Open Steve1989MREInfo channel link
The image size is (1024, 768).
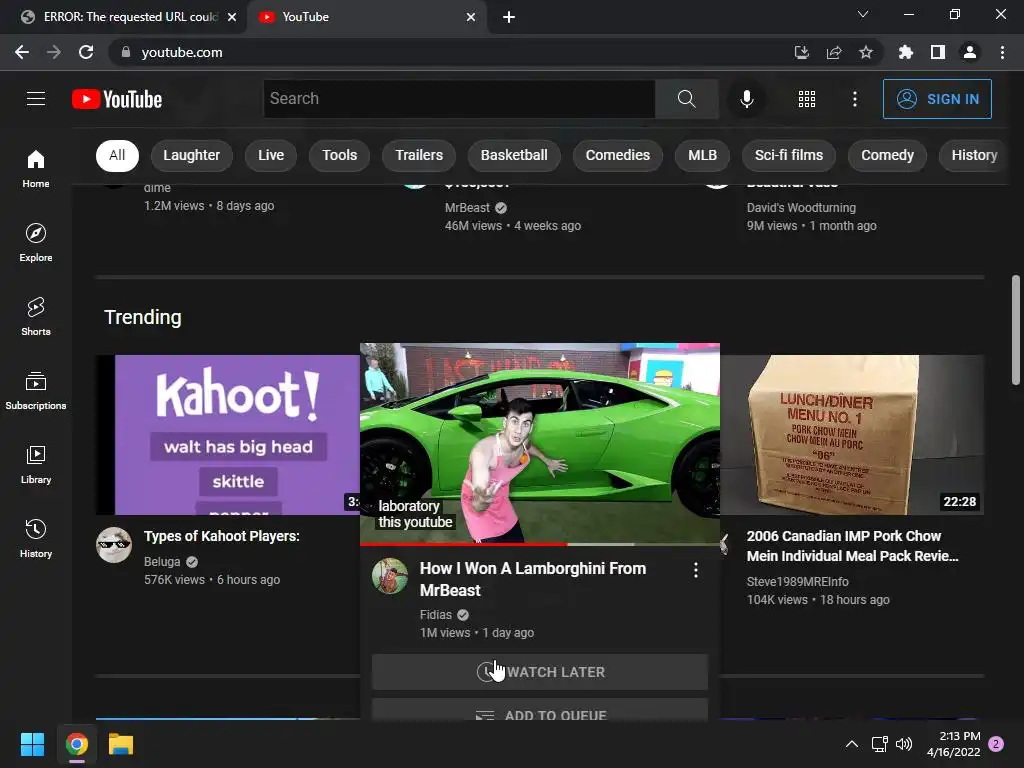tap(797, 581)
